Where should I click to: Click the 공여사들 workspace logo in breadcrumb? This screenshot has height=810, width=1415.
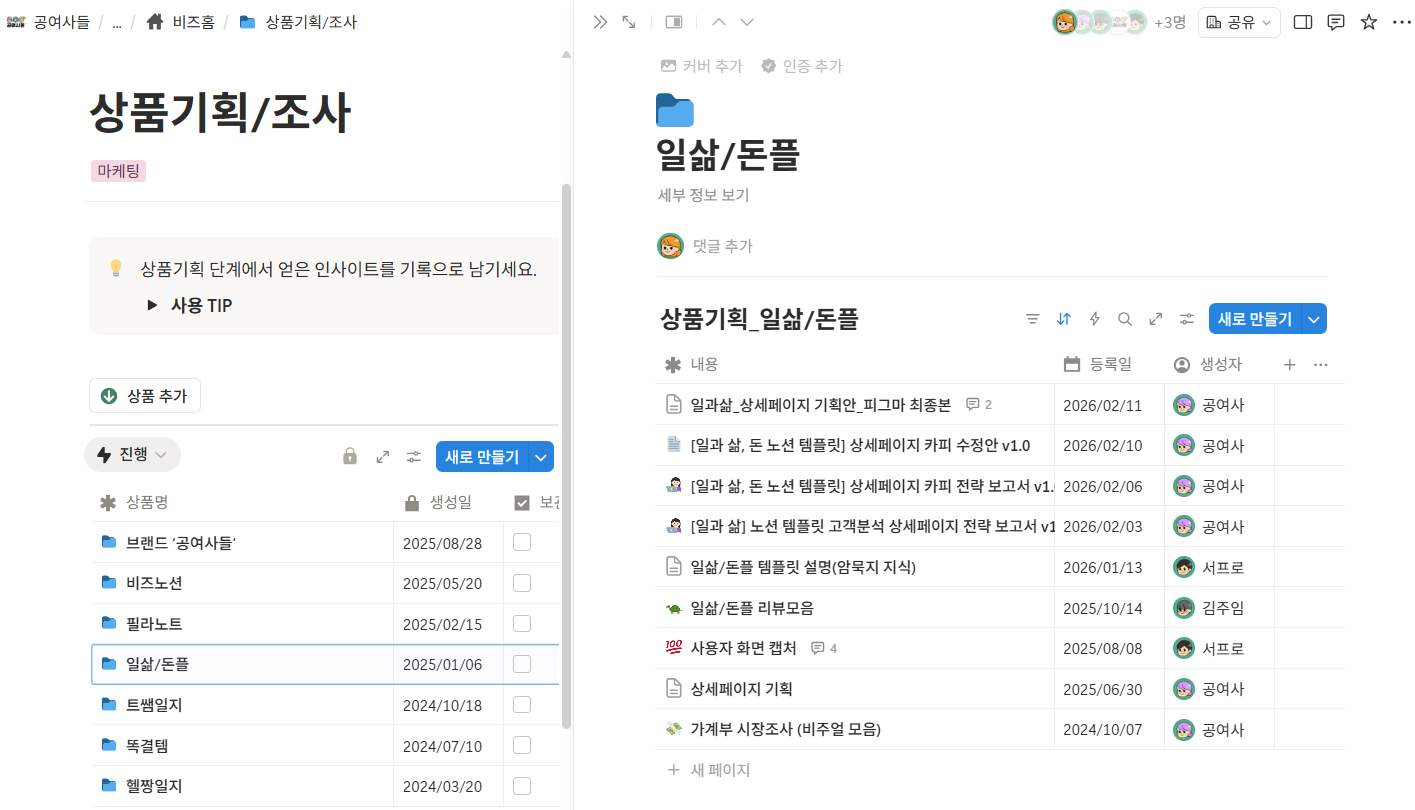(16, 22)
